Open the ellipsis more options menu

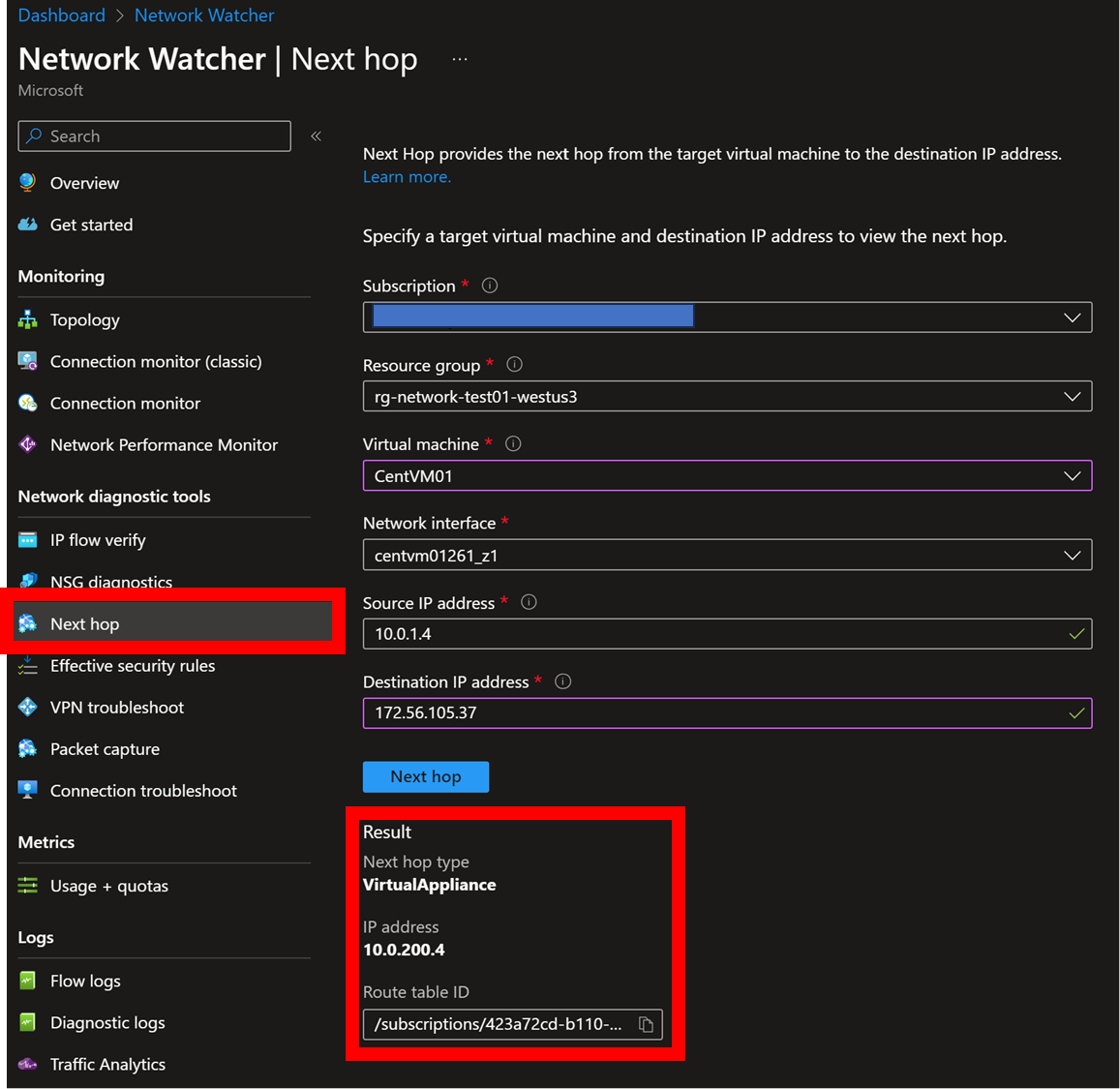pyautogui.click(x=460, y=59)
